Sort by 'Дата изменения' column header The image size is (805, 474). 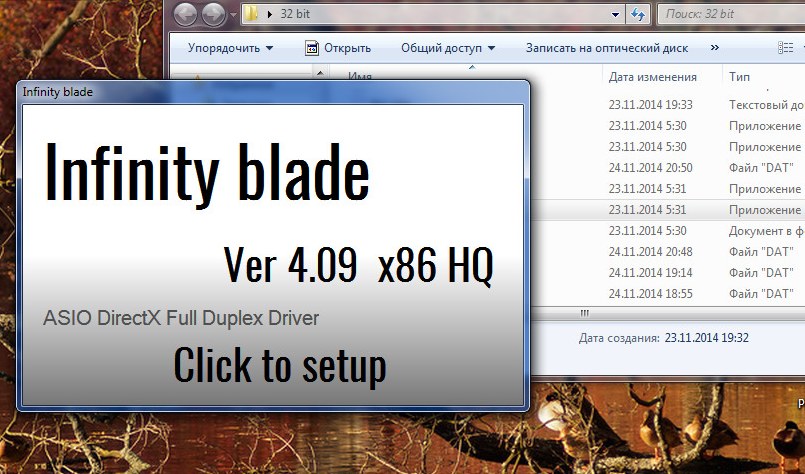click(653, 77)
